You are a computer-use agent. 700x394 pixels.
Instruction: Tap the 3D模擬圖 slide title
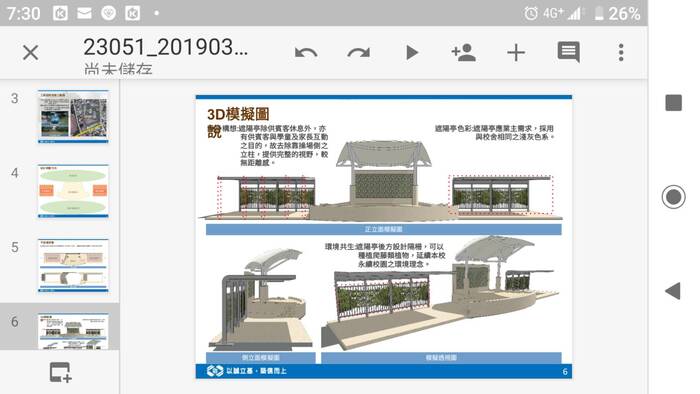coord(238,114)
